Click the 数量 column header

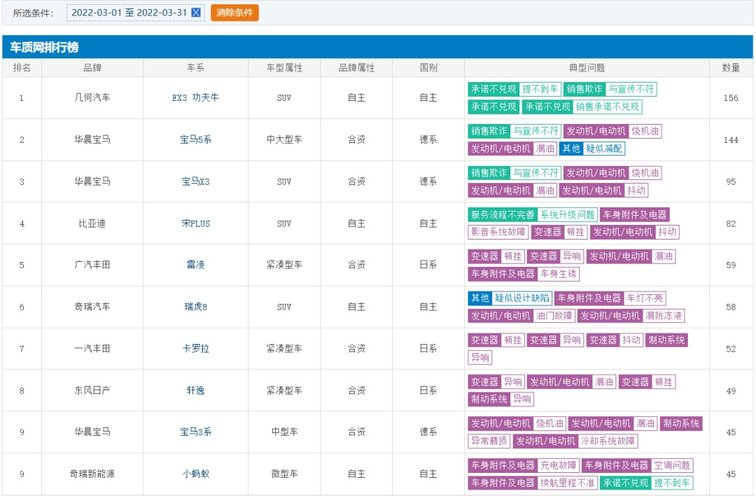click(x=730, y=67)
